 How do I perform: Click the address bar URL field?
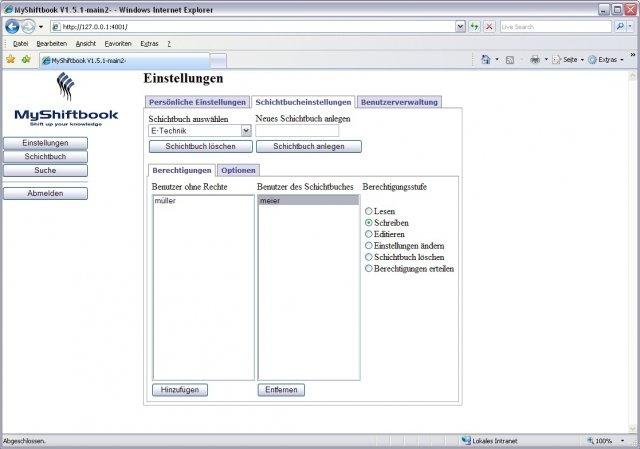click(252, 27)
